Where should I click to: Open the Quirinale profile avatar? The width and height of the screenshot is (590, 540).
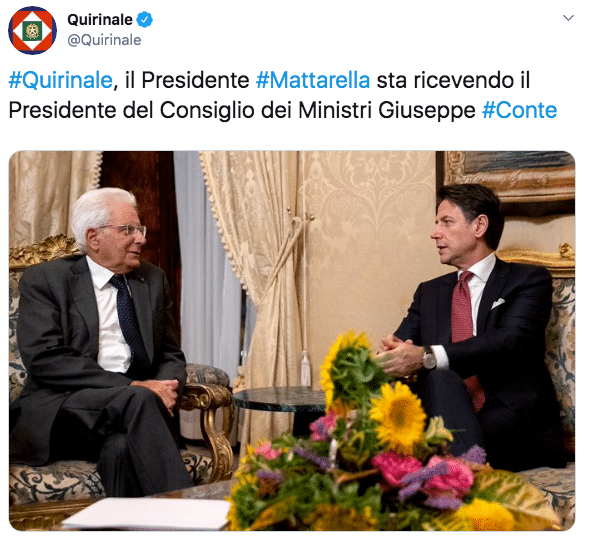32,30
